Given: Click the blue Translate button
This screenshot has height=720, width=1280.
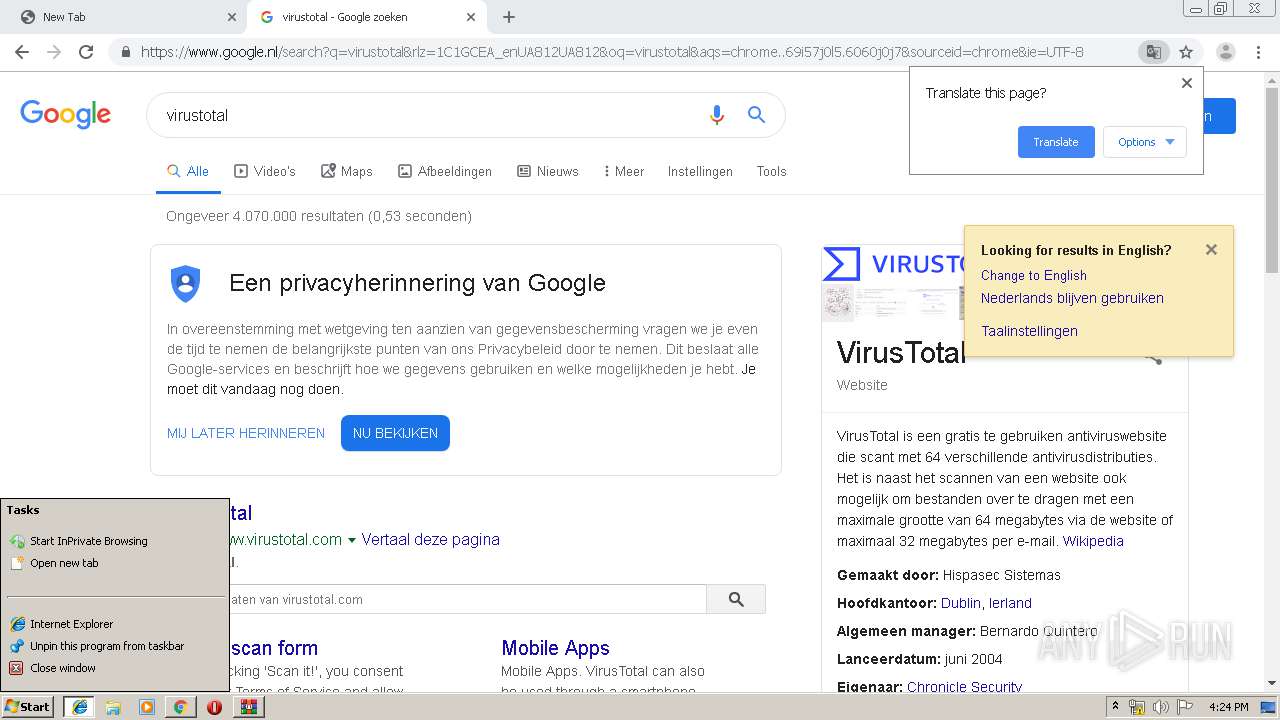Looking at the screenshot, I should click(x=1056, y=142).
